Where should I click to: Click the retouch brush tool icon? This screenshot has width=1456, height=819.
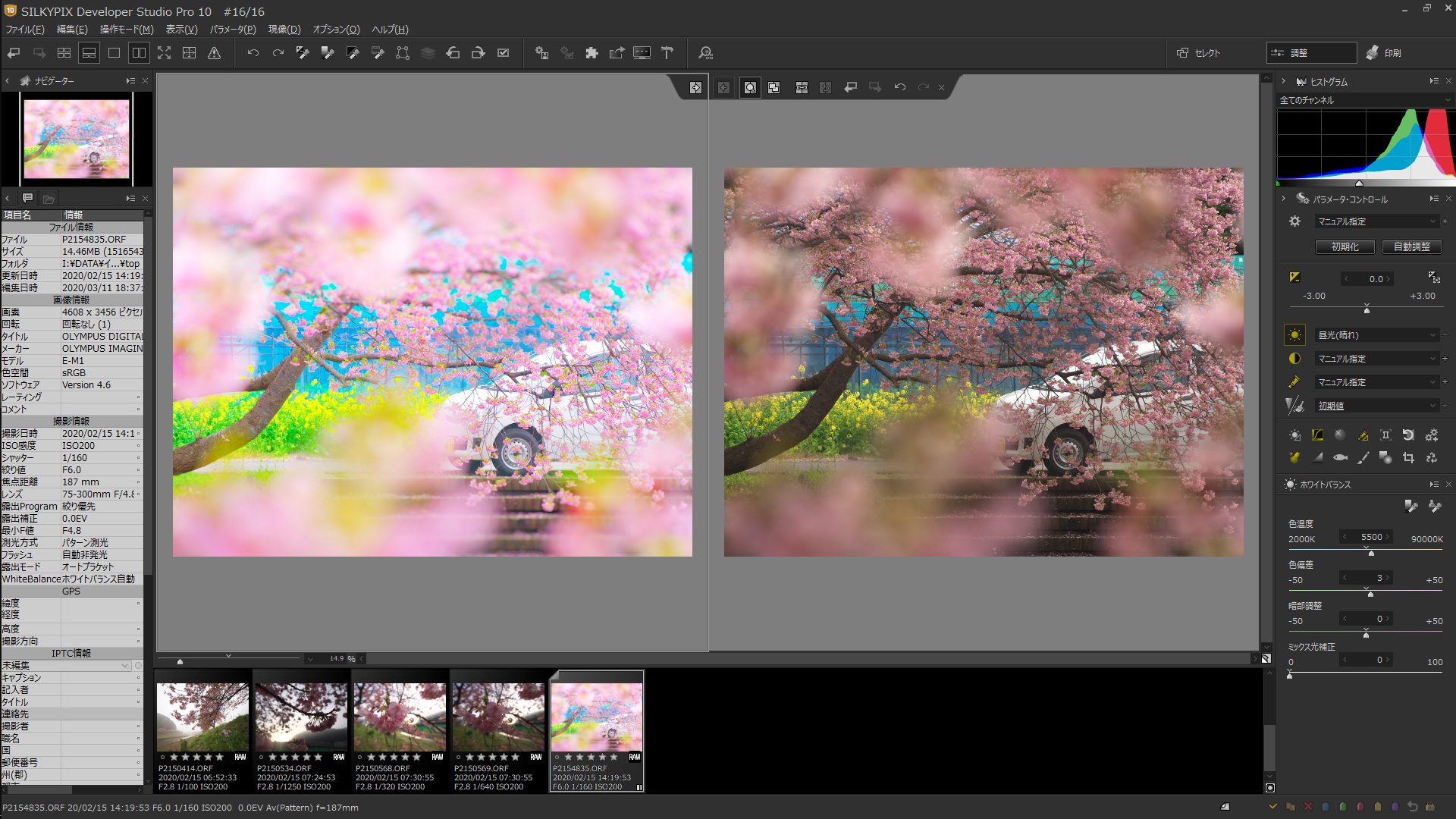[x=1363, y=457]
